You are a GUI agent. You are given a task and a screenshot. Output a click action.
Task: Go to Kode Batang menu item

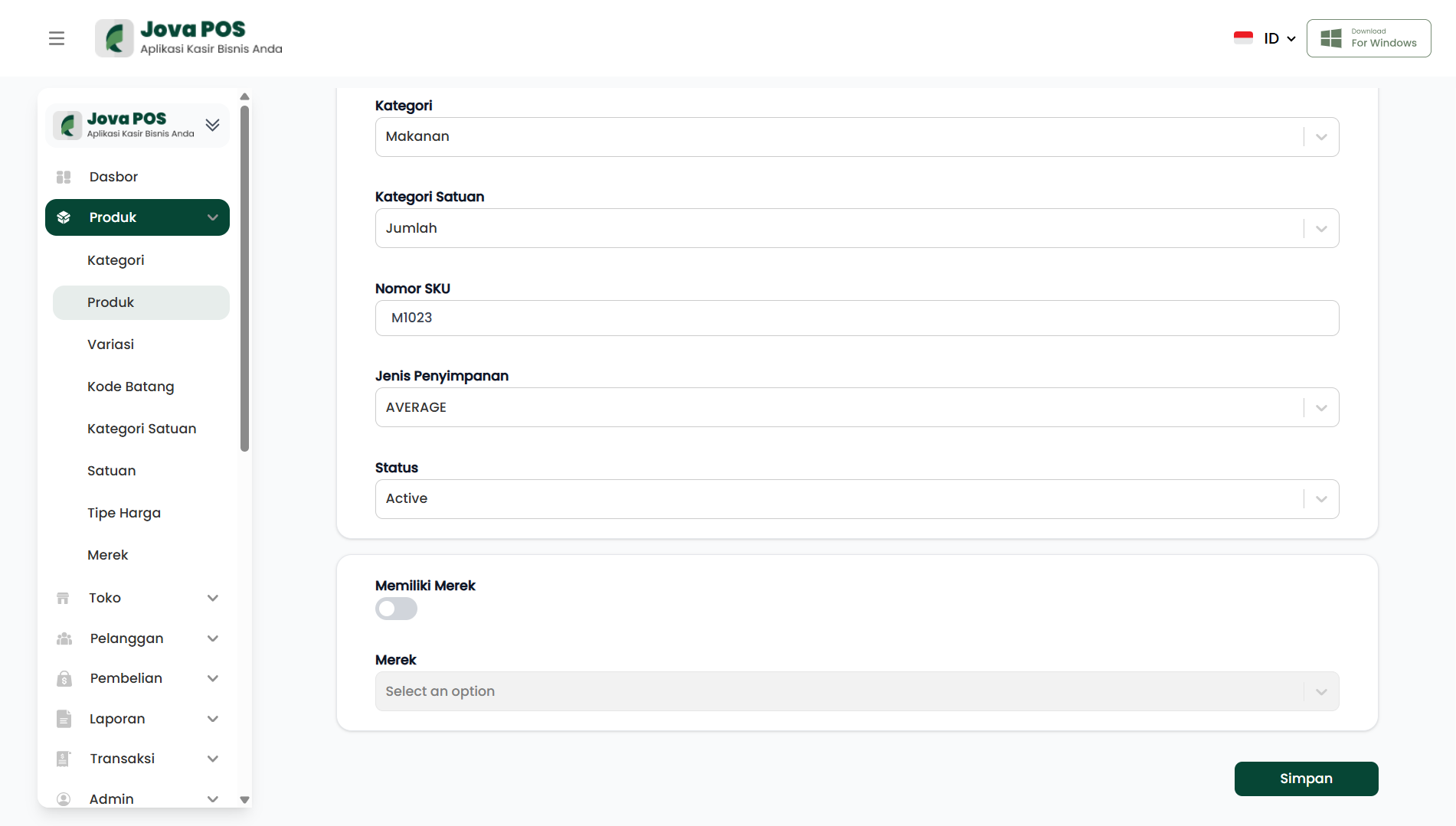coord(130,387)
